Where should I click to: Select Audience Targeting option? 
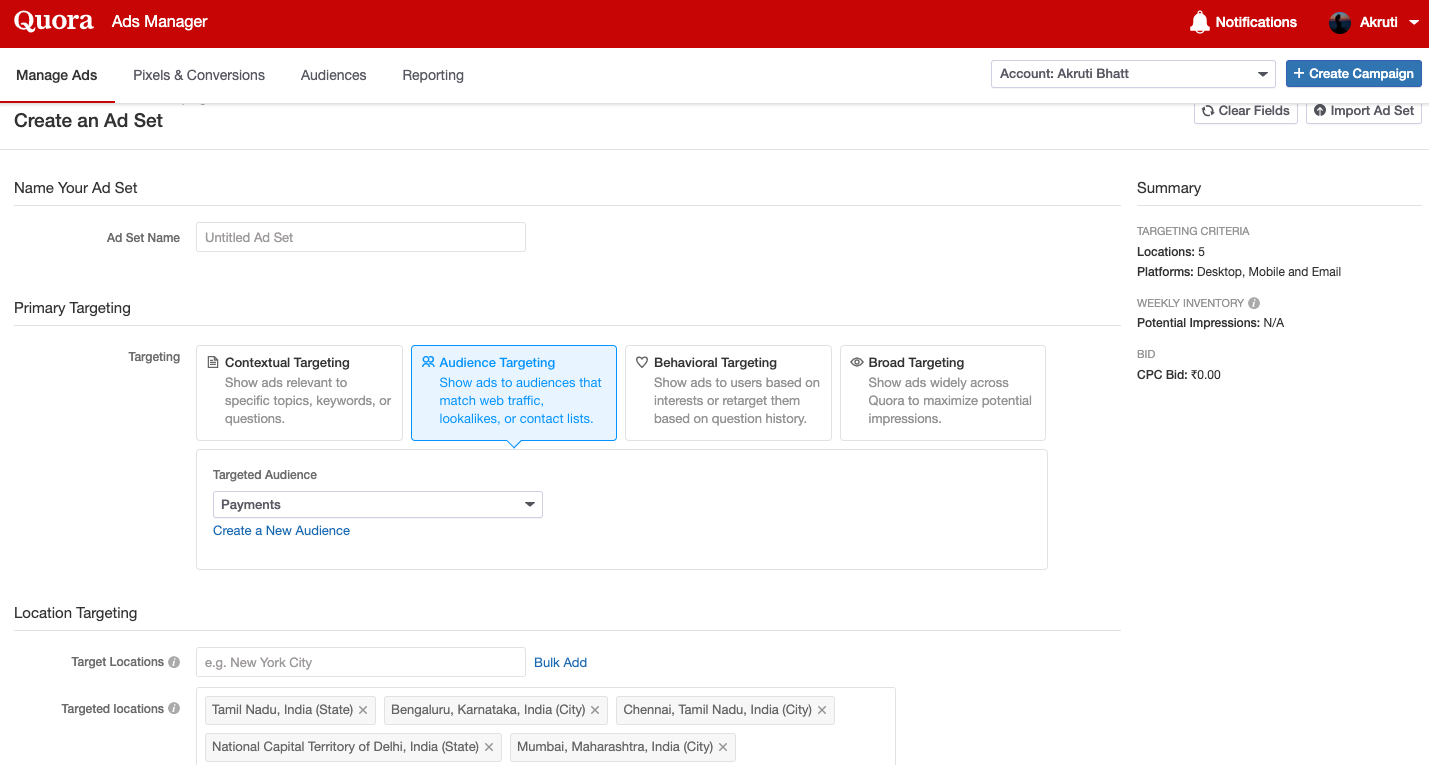tap(514, 393)
